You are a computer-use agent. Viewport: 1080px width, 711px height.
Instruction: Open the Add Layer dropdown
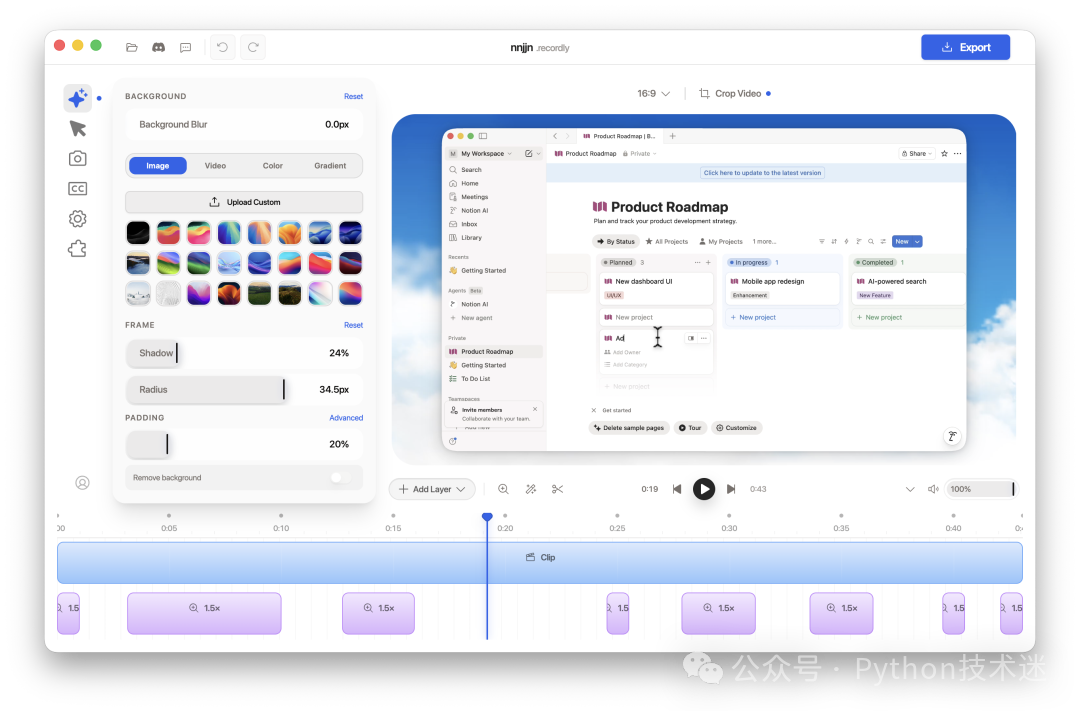[432, 489]
